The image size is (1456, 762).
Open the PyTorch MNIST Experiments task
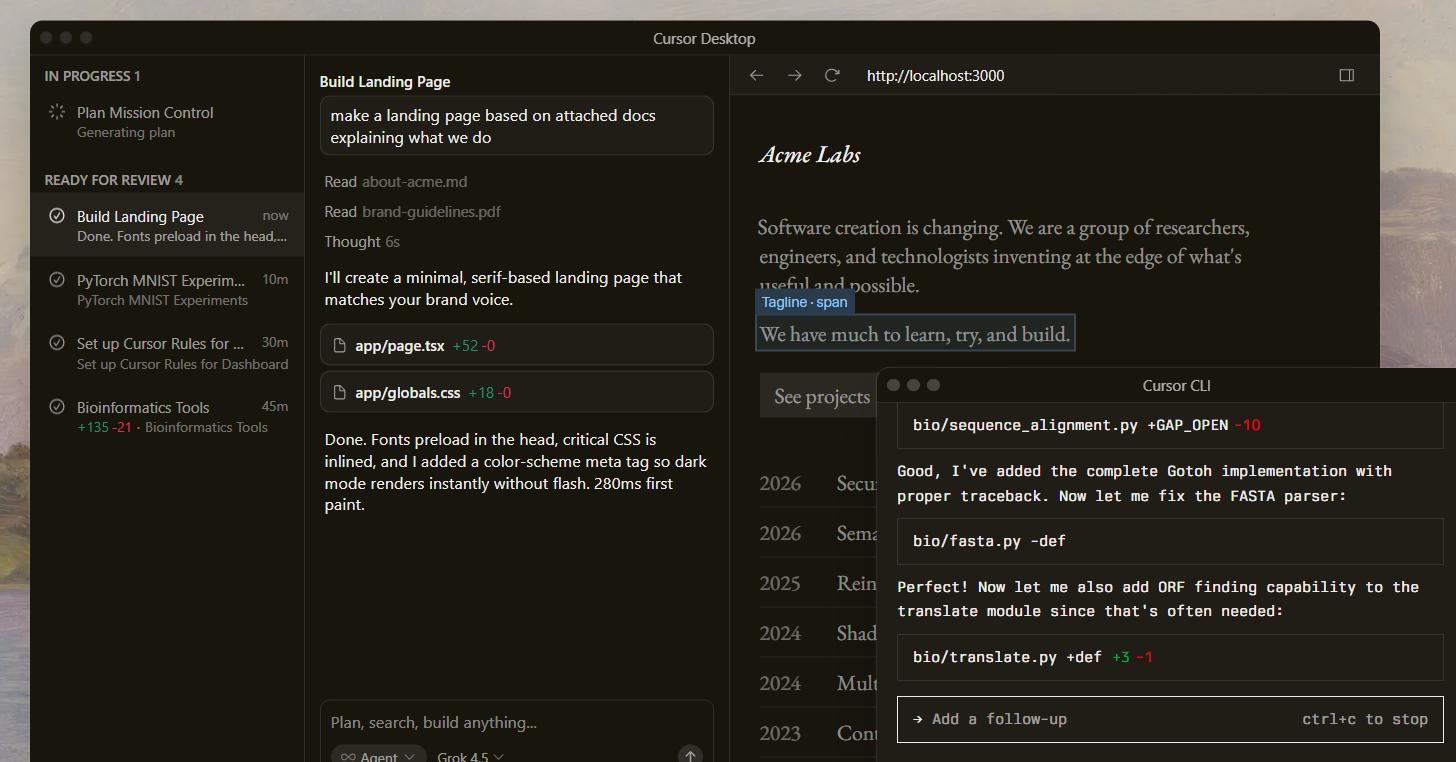coord(167,290)
